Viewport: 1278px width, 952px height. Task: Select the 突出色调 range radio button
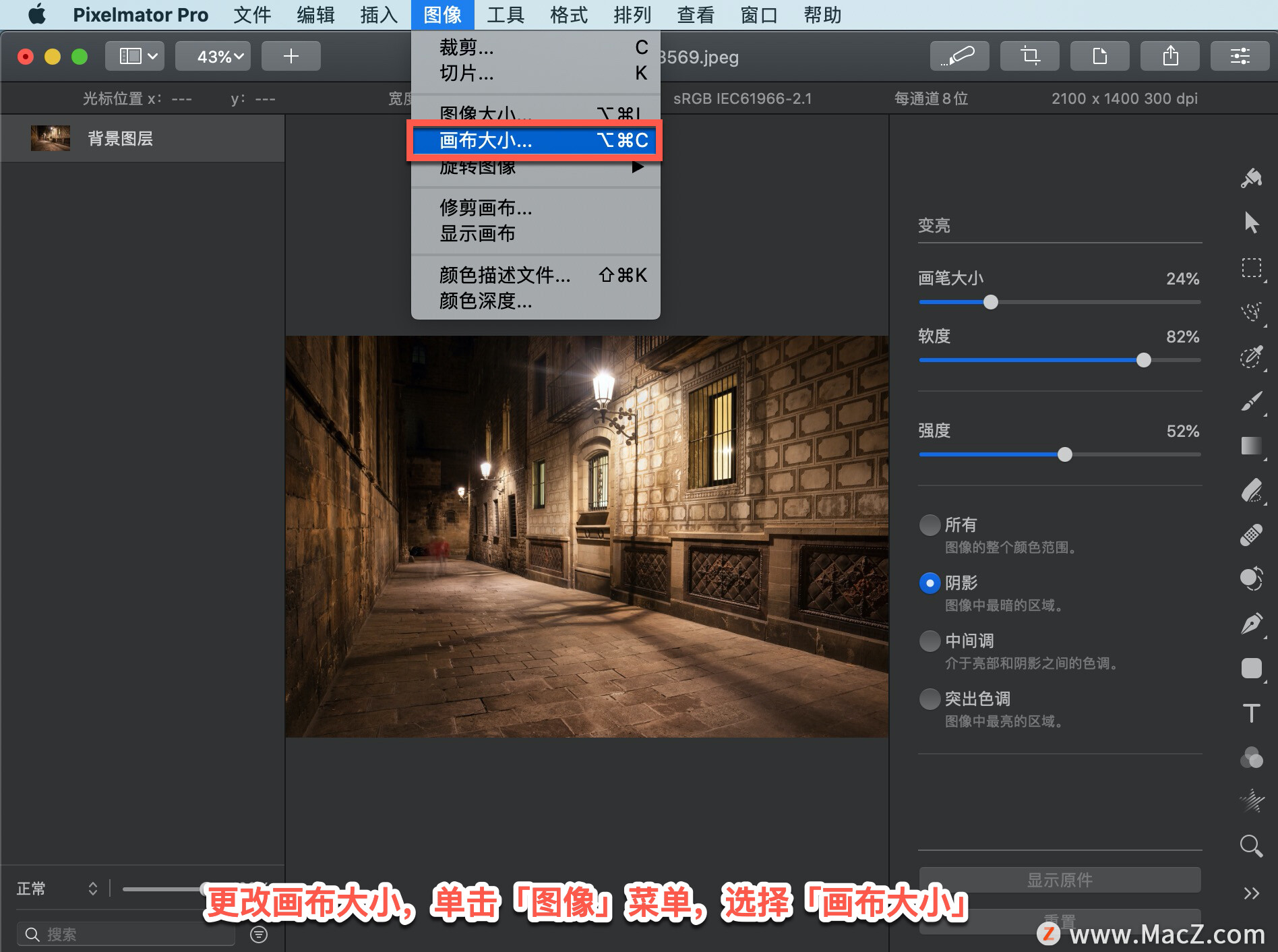[930, 698]
